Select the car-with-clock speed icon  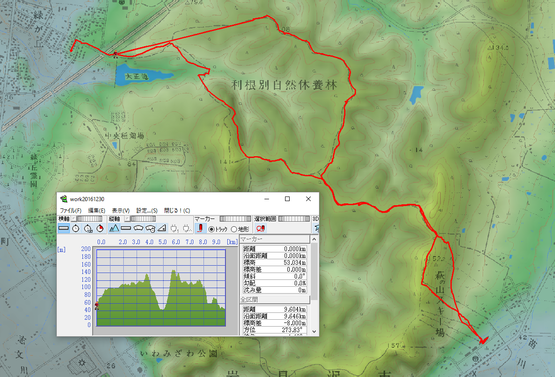click(150, 229)
